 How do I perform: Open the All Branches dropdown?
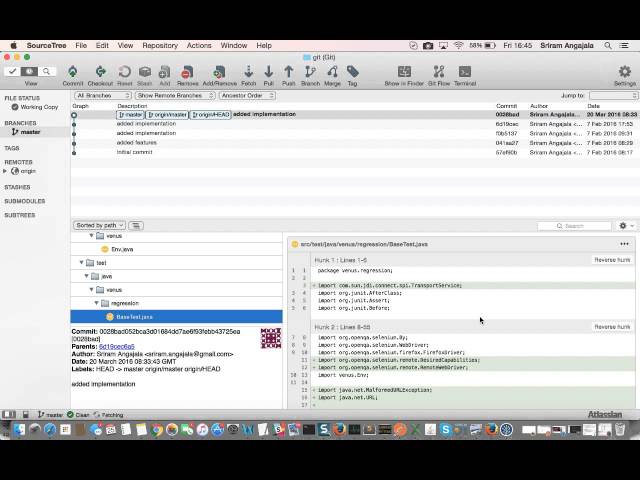tap(102, 96)
